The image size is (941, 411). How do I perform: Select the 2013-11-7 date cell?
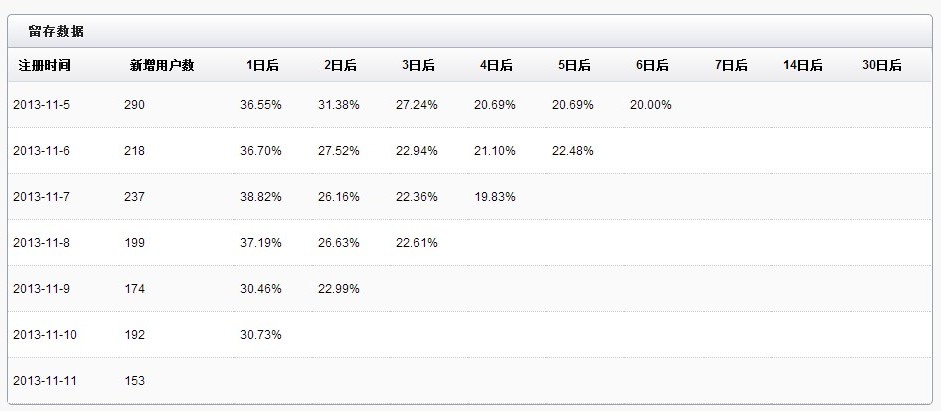point(42,197)
